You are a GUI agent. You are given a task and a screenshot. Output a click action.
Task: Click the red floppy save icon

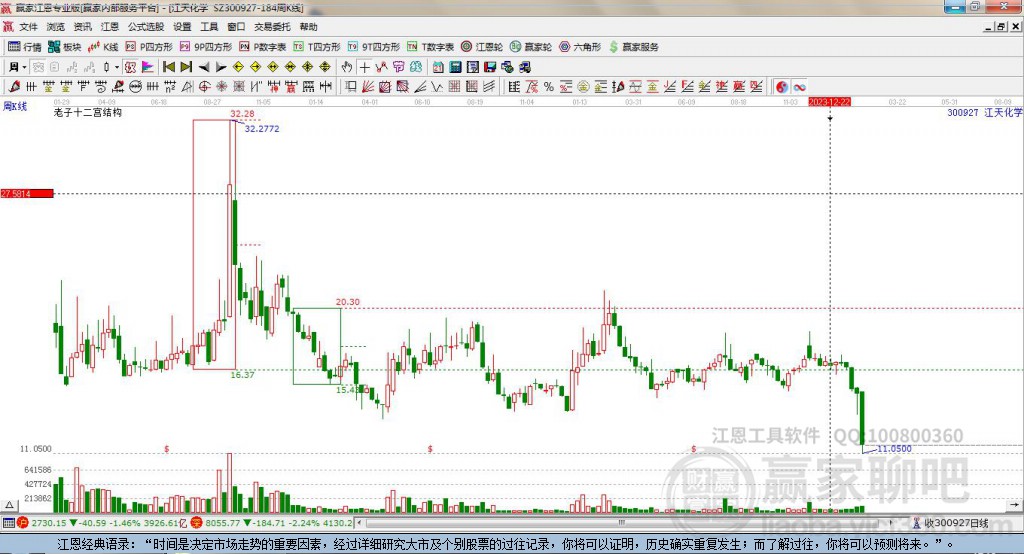(490, 67)
